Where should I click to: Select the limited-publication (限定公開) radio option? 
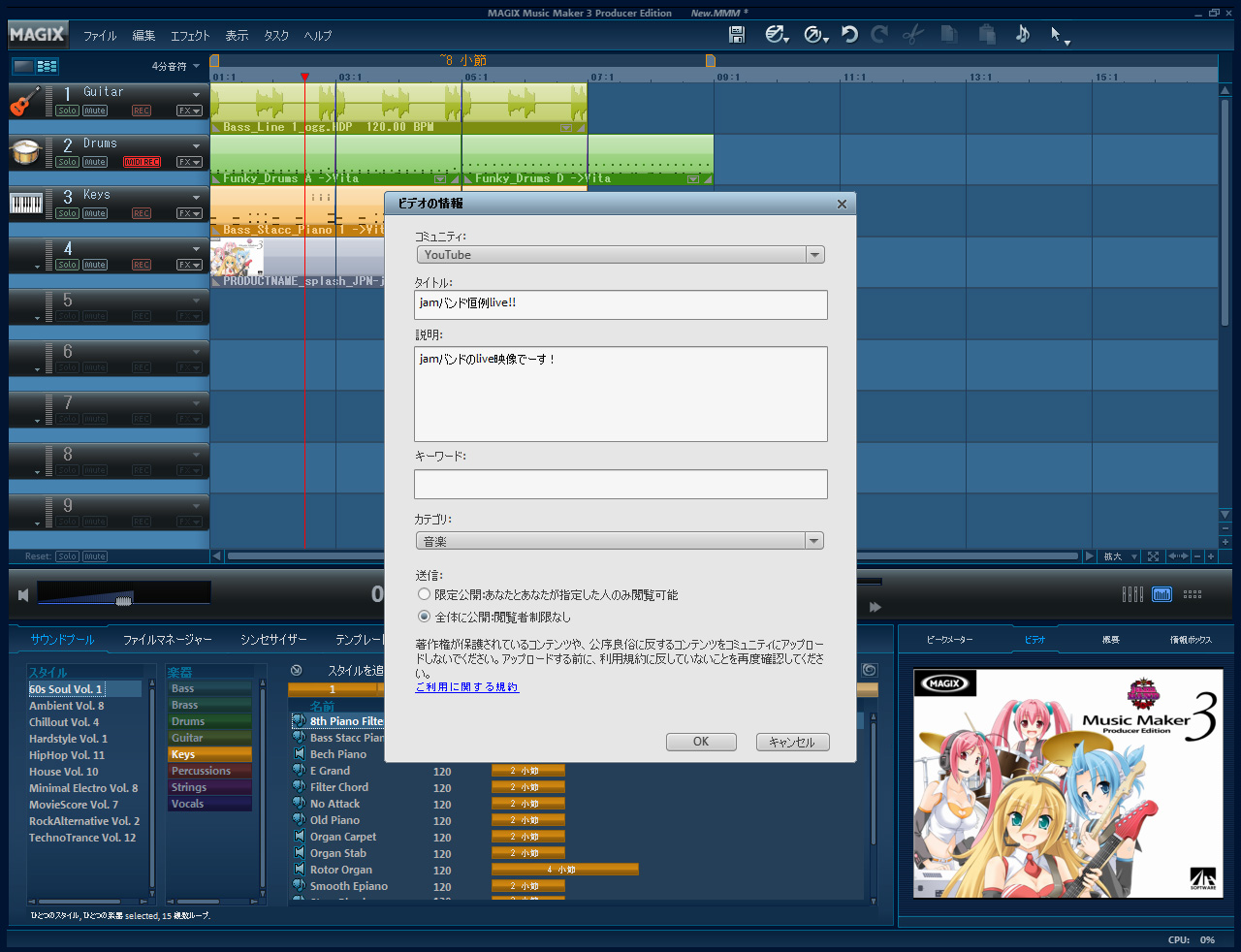[x=424, y=594]
